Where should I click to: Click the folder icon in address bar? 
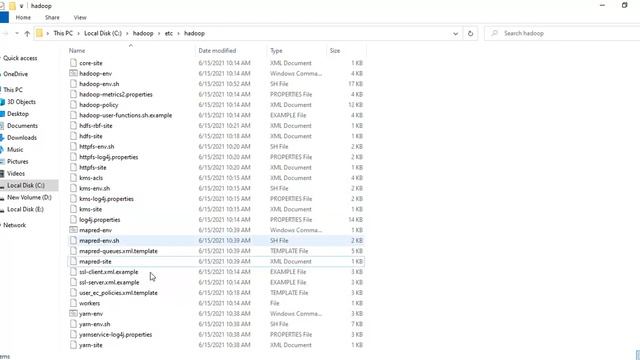coord(39,33)
